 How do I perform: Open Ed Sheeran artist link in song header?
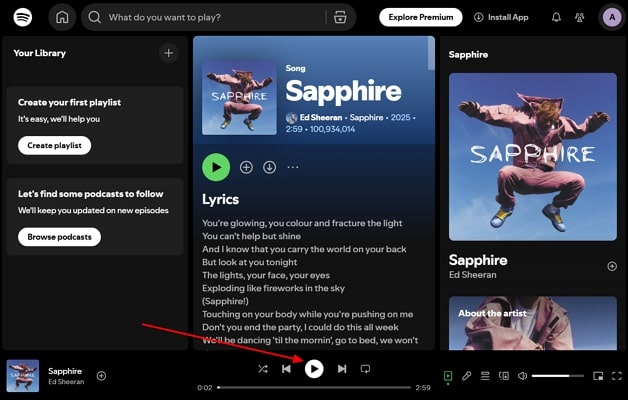[x=321, y=117]
